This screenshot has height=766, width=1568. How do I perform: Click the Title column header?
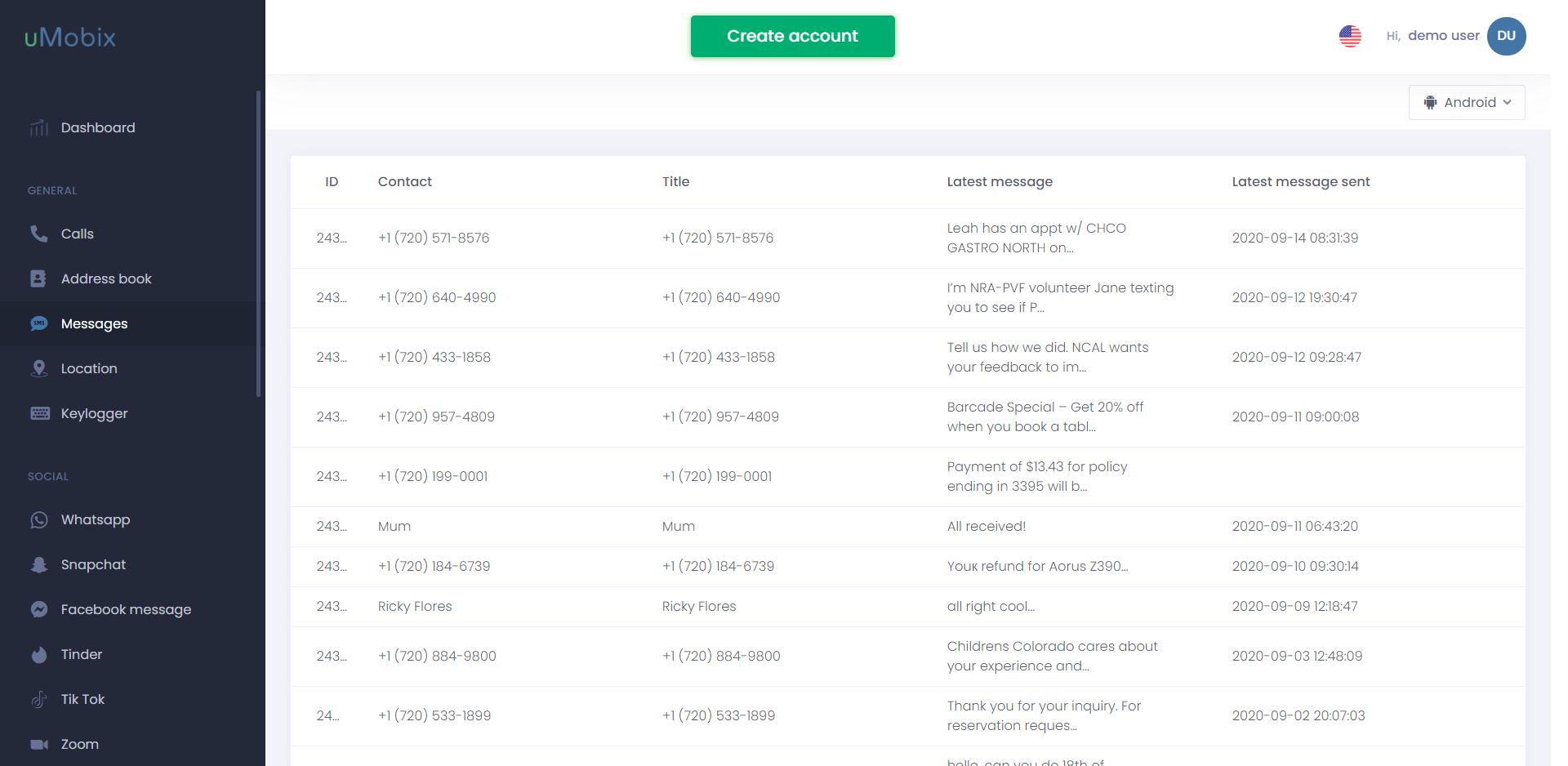point(676,181)
